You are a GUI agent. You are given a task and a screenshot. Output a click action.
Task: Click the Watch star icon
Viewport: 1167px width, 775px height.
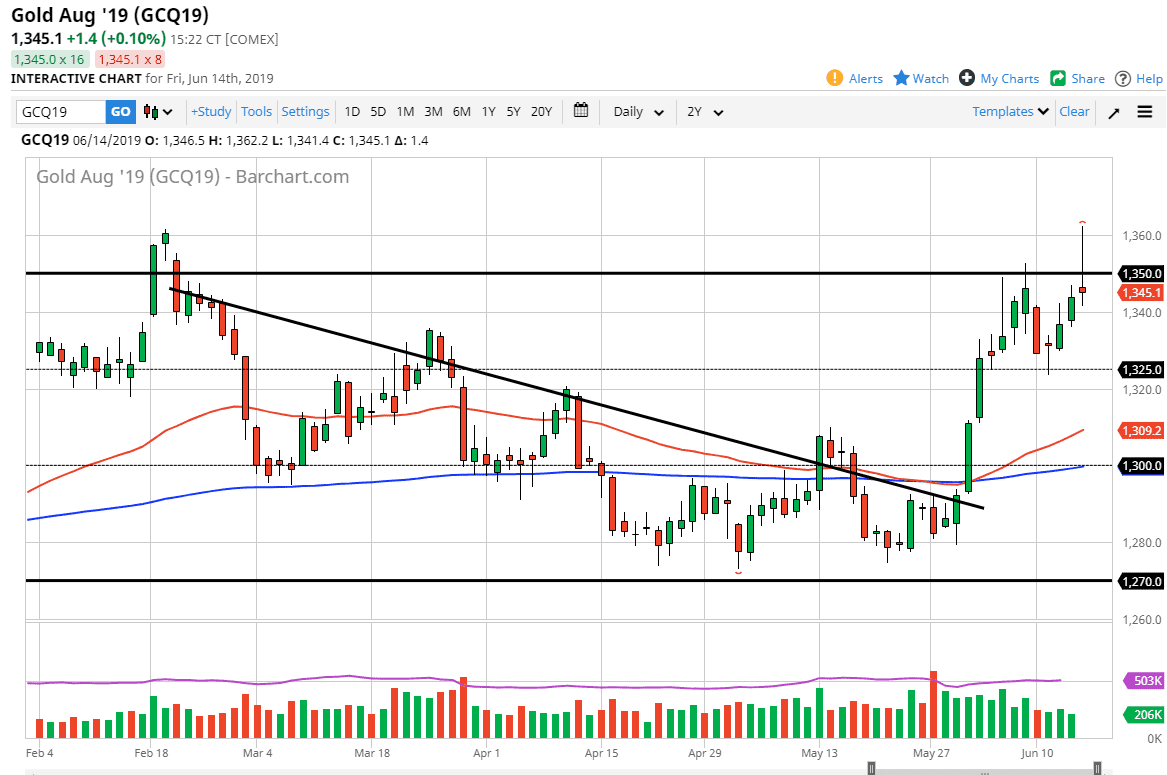point(900,78)
